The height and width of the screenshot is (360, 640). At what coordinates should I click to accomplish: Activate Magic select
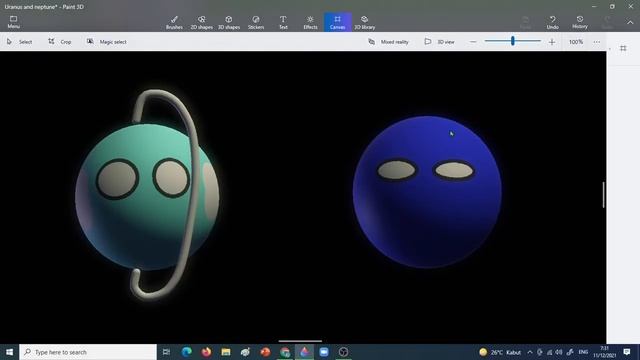(107, 42)
